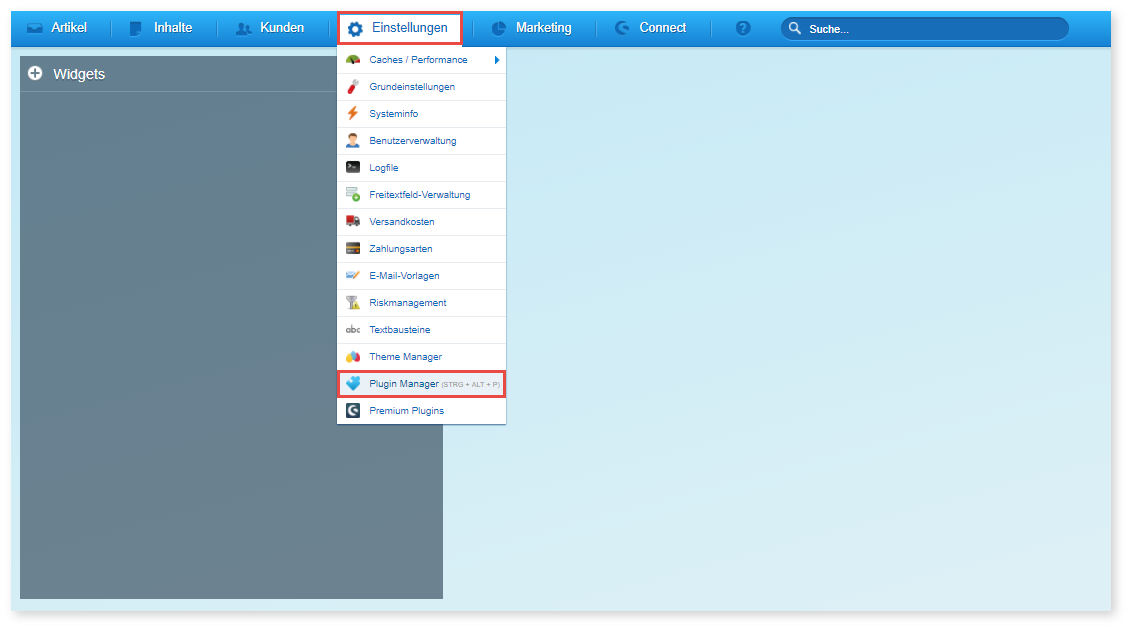Click the Grundeinstellungen wrench icon
The image size is (1130, 630).
(353, 86)
